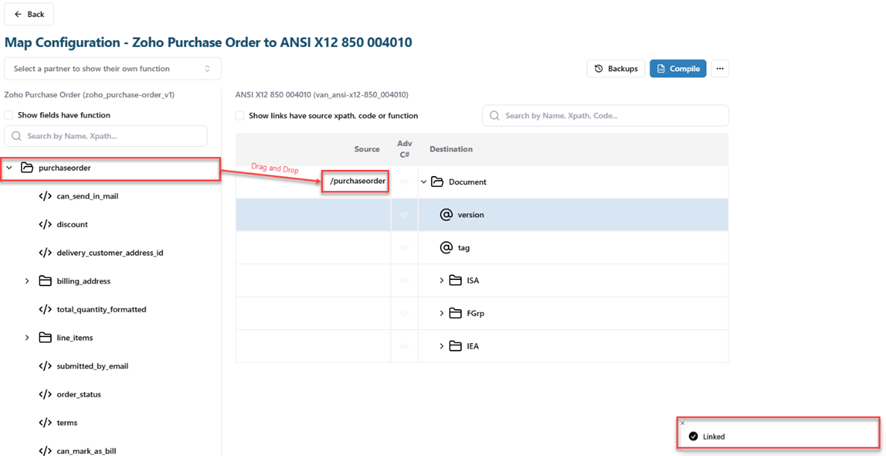Dismiss the Linked notification toast
This screenshot has width=886, height=456.
(683, 423)
